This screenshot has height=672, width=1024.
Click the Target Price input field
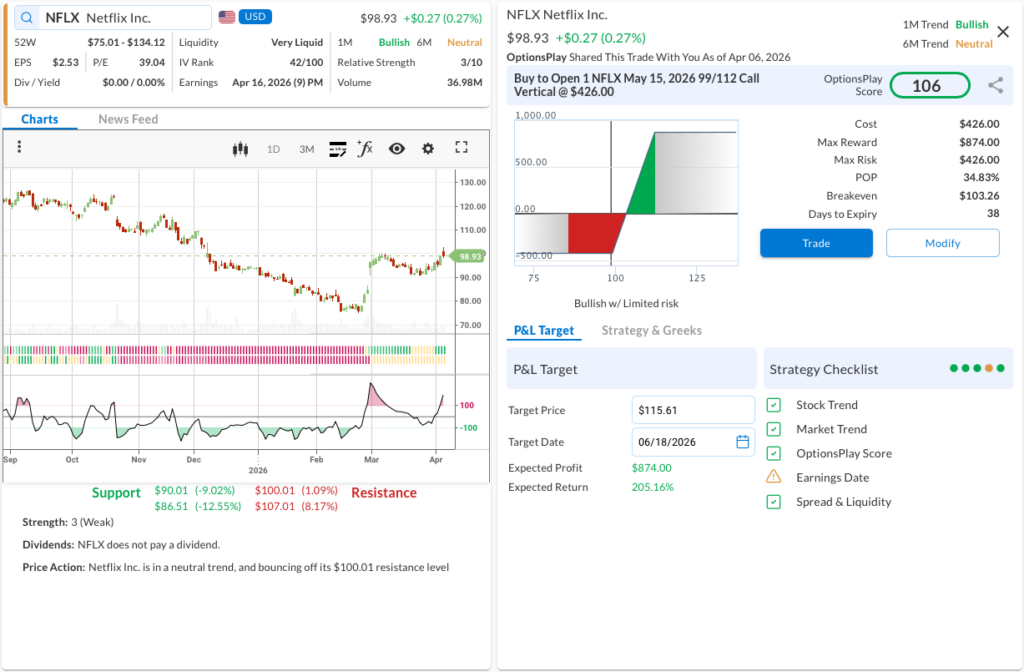point(693,410)
